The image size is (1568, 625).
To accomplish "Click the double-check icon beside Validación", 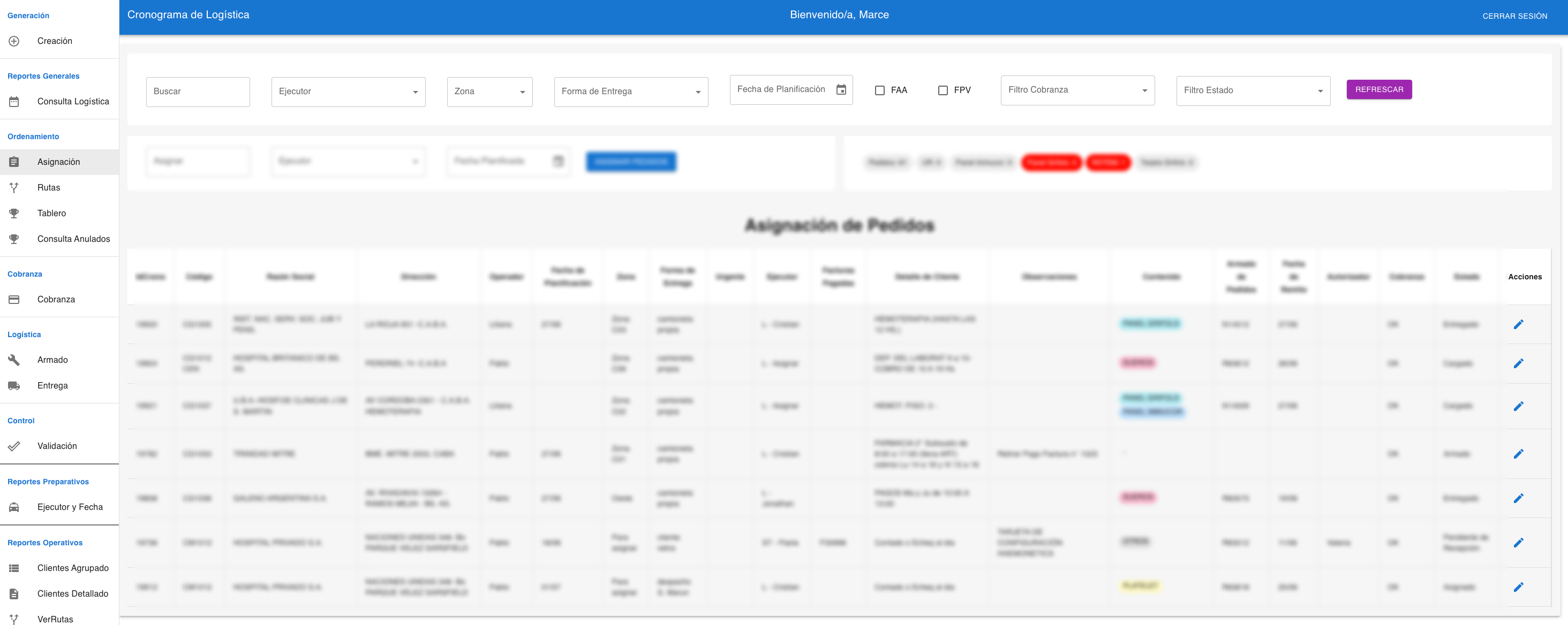I will [14, 446].
